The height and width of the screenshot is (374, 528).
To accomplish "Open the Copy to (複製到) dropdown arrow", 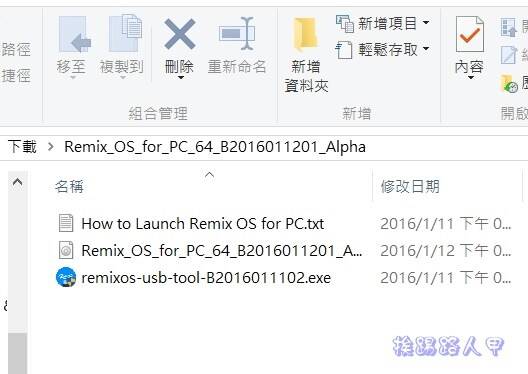I will (x=123, y=78).
